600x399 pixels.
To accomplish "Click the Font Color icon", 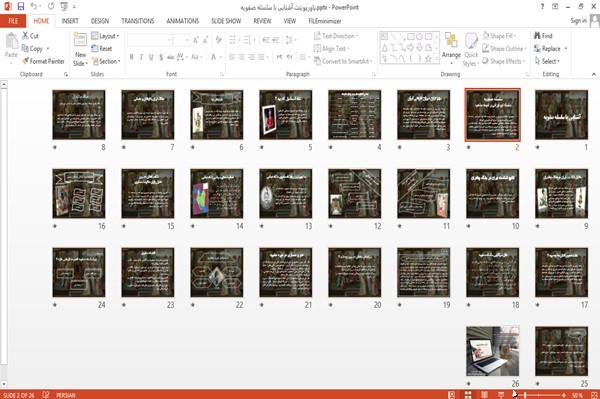I will 214,57.
